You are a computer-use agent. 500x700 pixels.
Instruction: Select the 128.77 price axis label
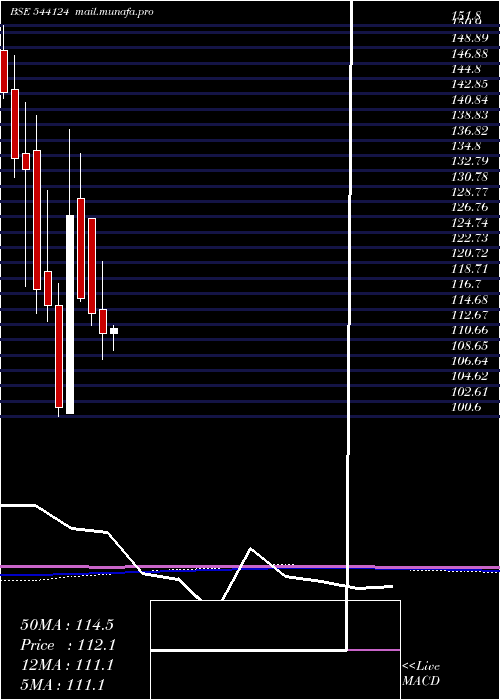(470, 192)
